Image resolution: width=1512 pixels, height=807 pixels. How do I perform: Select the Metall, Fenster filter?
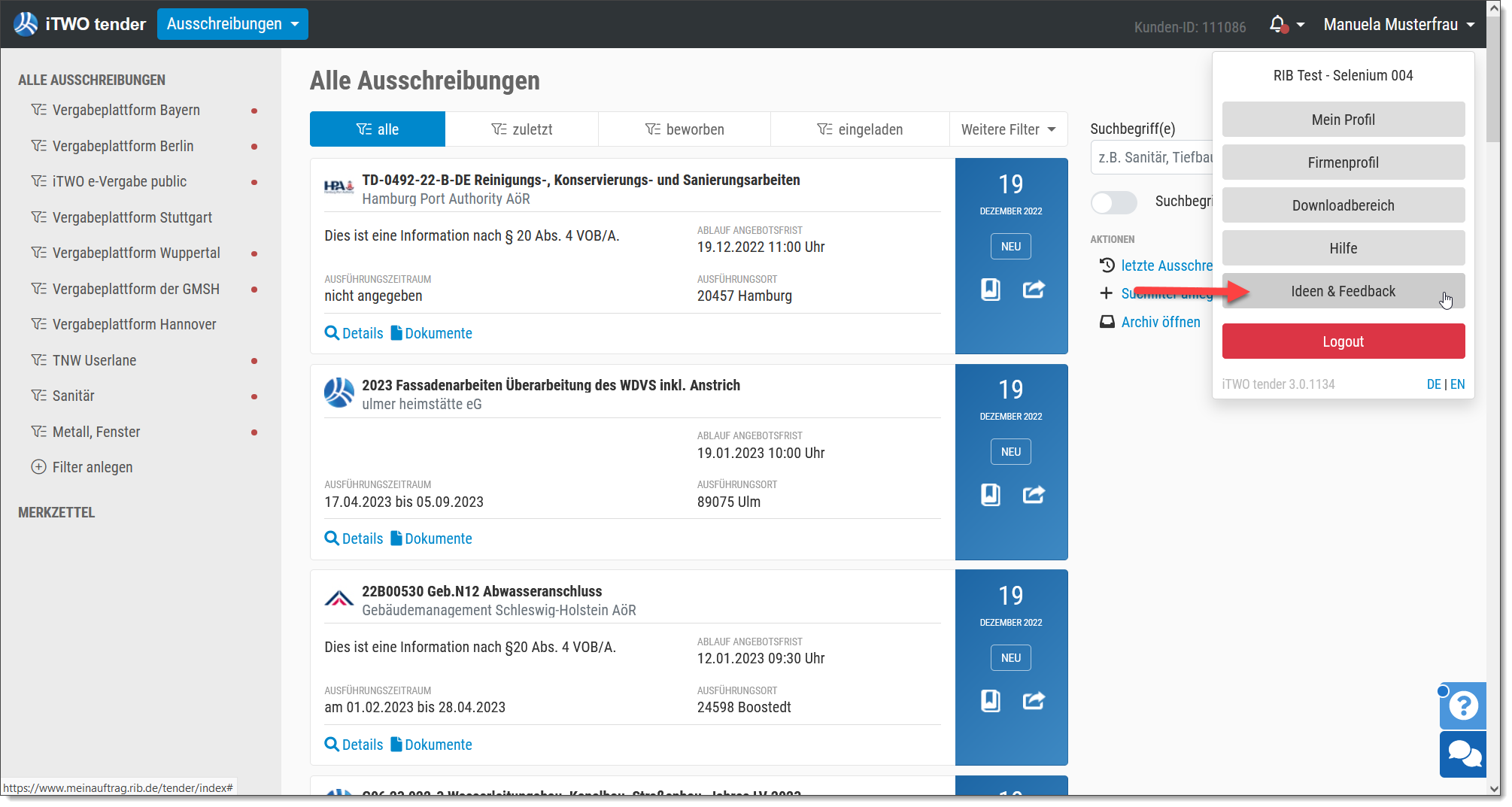[x=96, y=432]
